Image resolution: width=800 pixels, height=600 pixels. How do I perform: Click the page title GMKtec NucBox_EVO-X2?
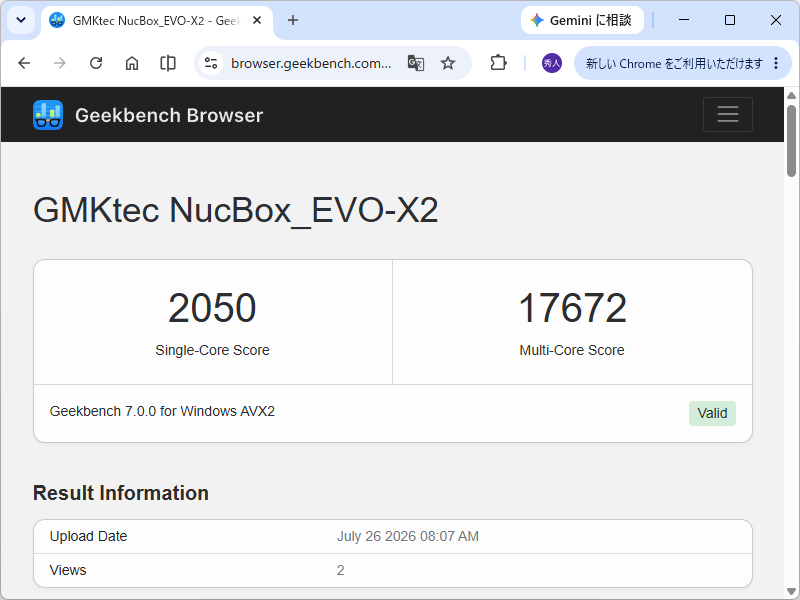click(236, 210)
